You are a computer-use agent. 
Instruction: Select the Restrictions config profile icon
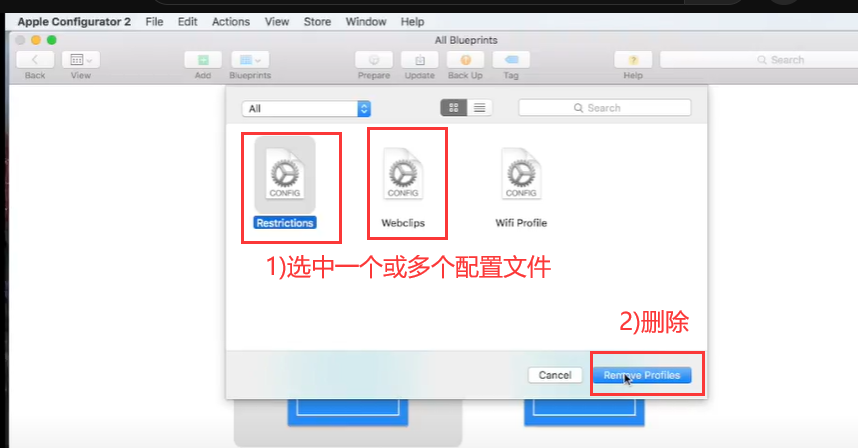285,174
